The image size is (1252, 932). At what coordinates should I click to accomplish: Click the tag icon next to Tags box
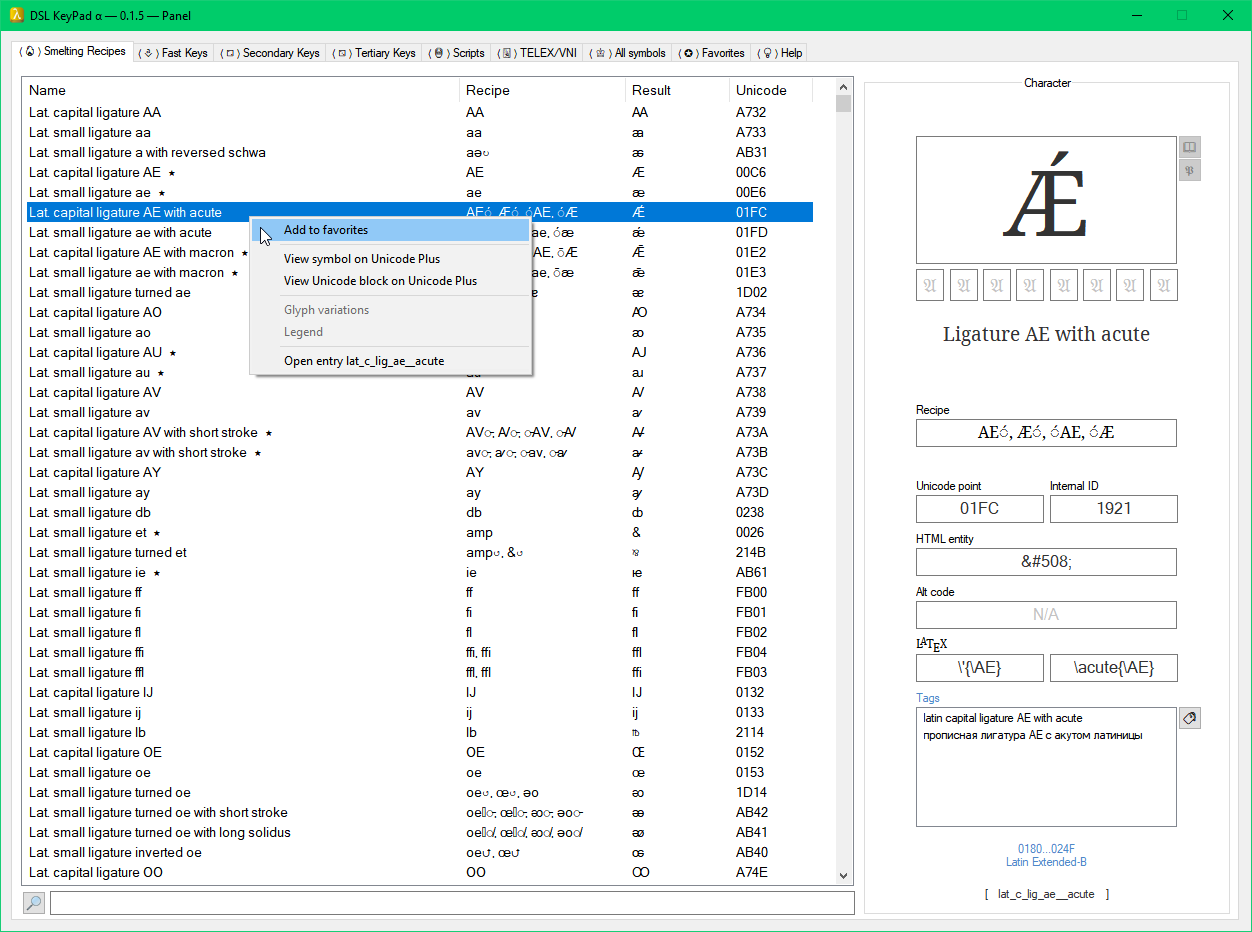click(1189, 718)
